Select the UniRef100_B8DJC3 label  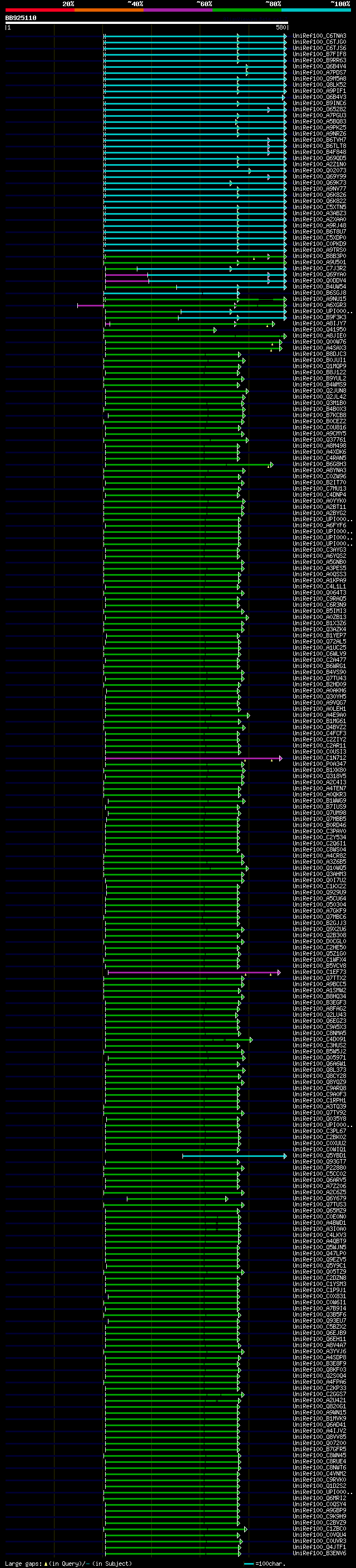pos(319,354)
